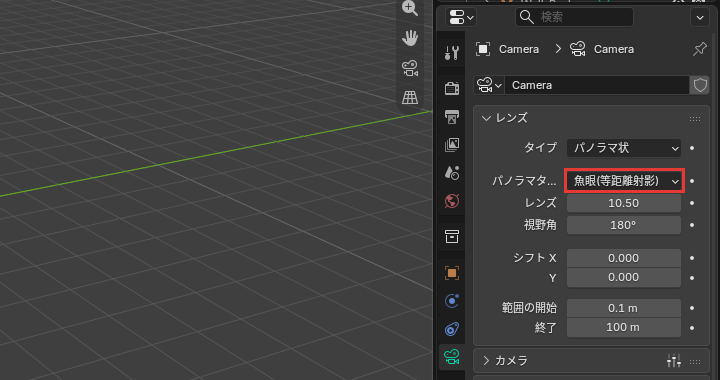
Task: Click the properties search field
Action: [574, 17]
